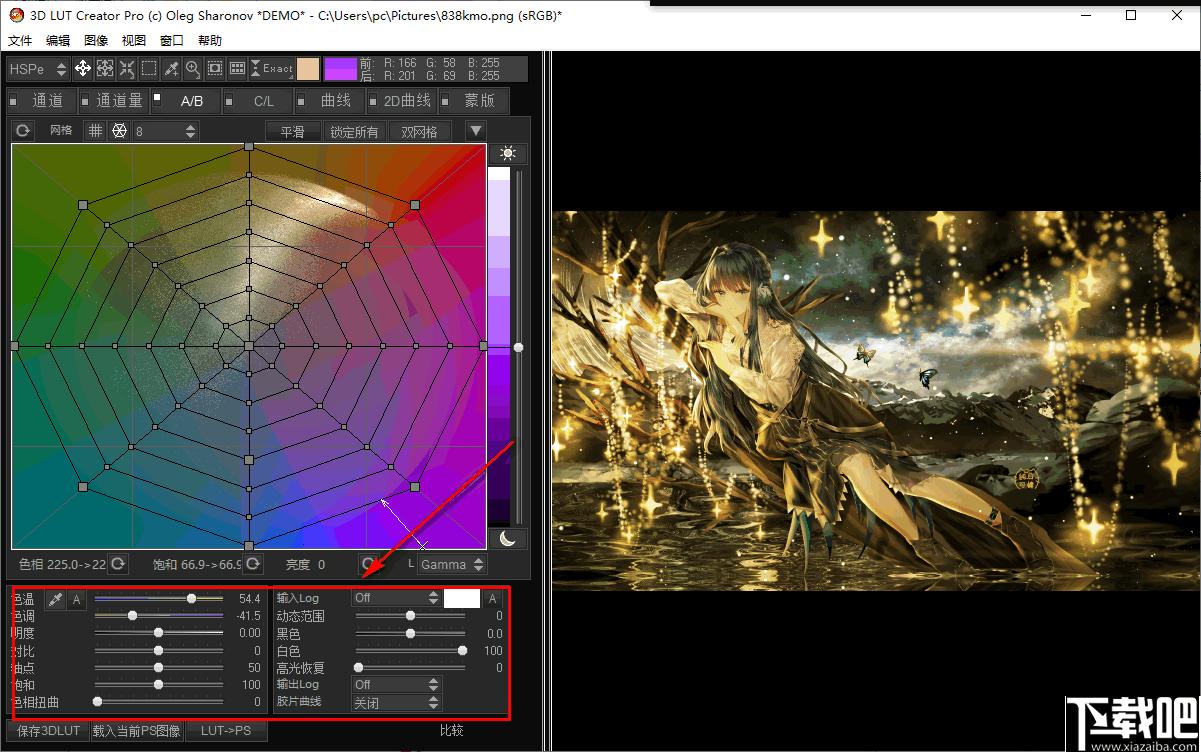
Task: Open the 胶片曲线 关闭 dropdown
Action: [x=396, y=702]
